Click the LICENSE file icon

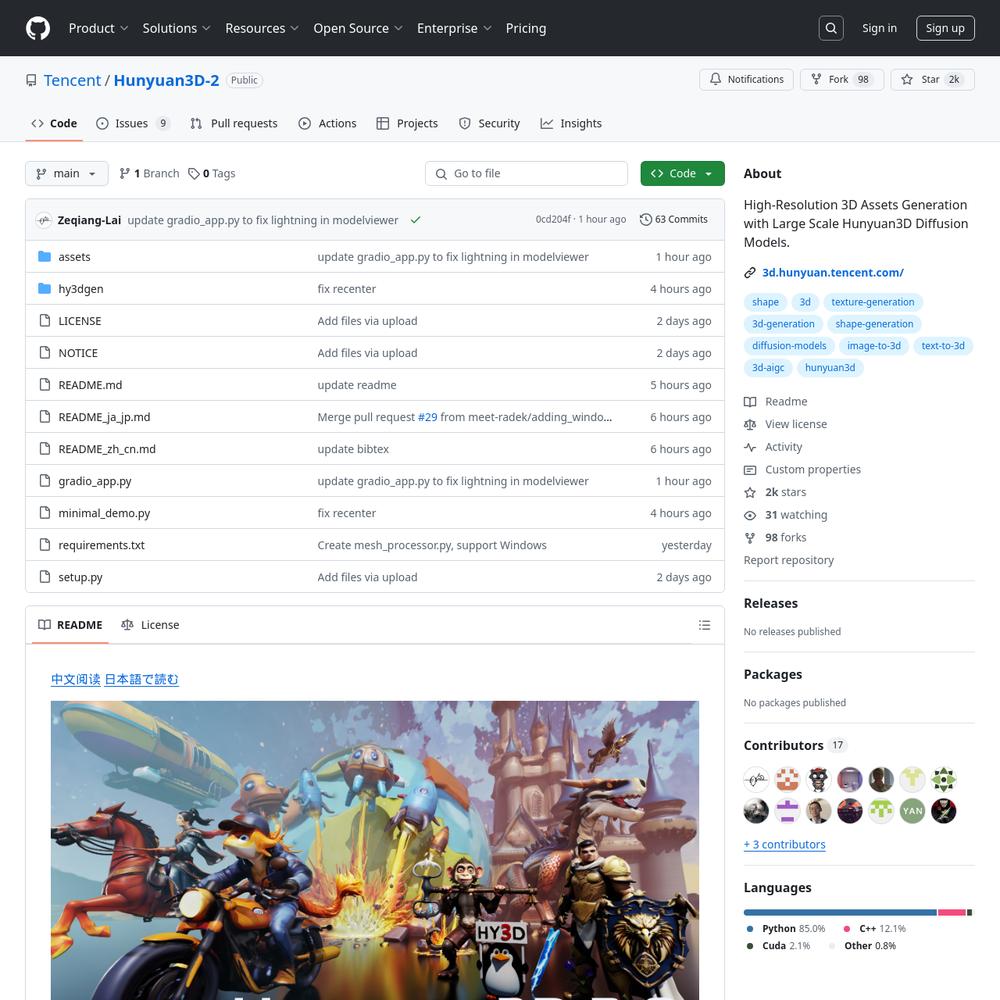[44, 320]
